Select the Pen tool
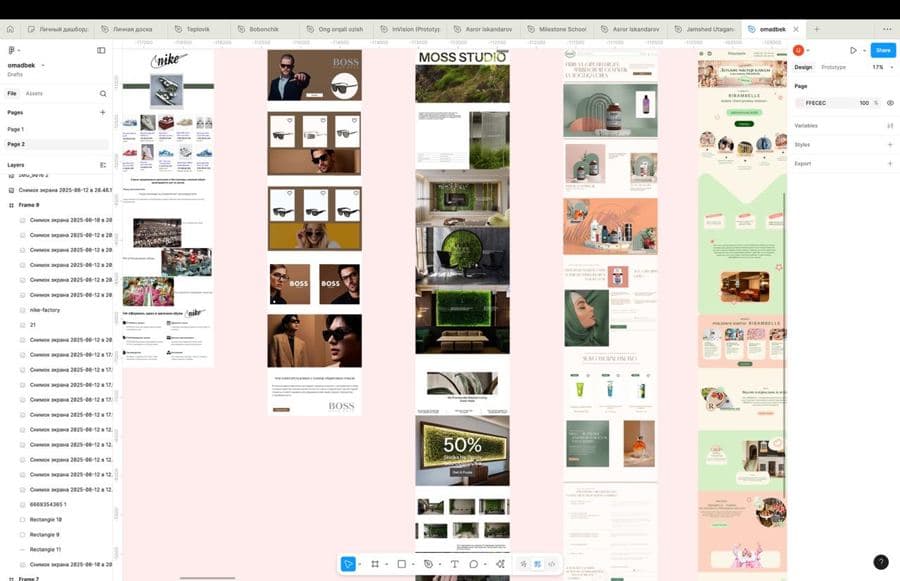 tap(428, 564)
